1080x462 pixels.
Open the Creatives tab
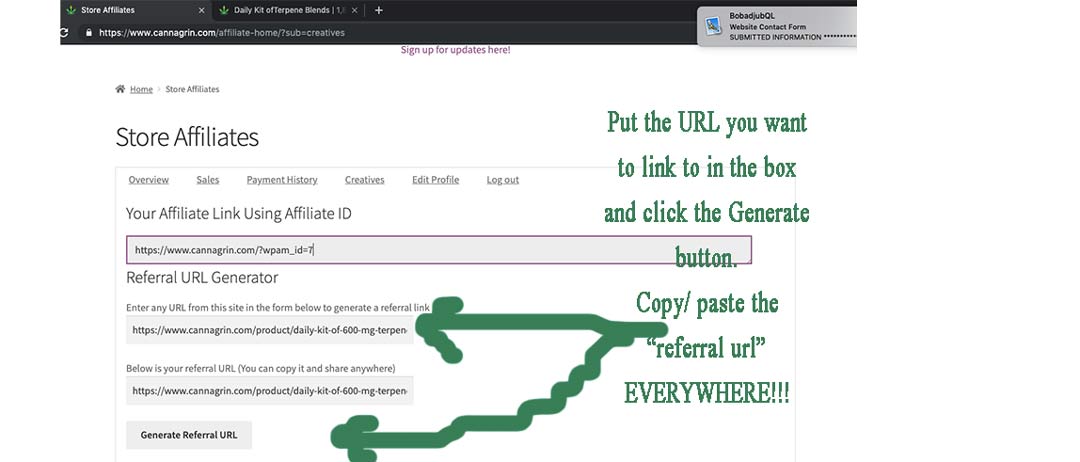[x=364, y=180]
